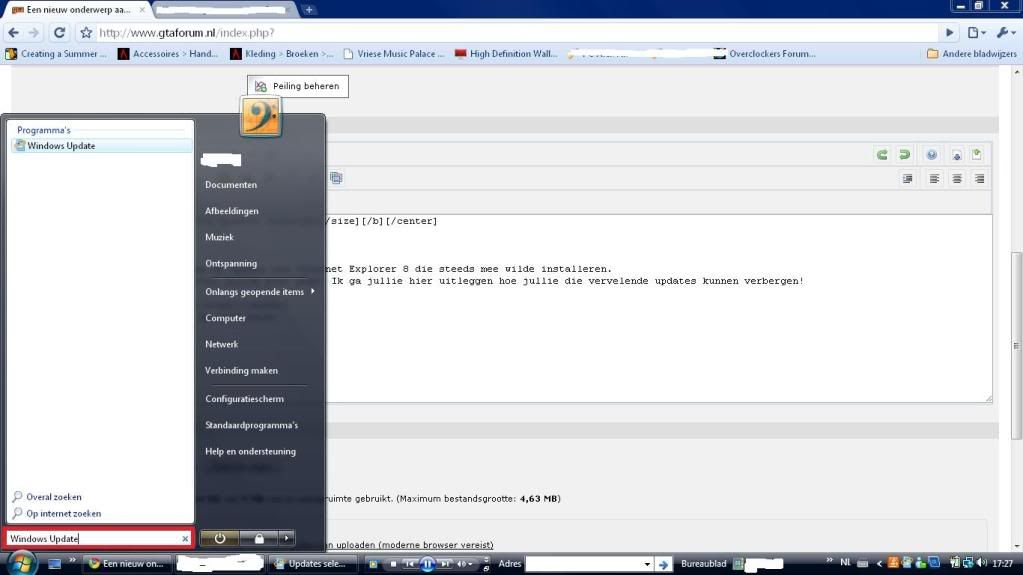The width and height of the screenshot is (1023, 575).
Task: Reload the gtaforum.nl page
Action: tap(59, 33)
